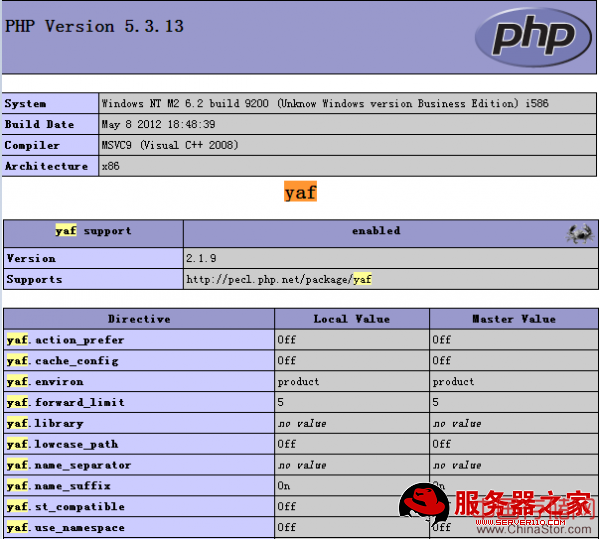Click the yaf.environ local value 'product'
The width and height of the screenshot is (600, 539).
(x=298, y=382)
